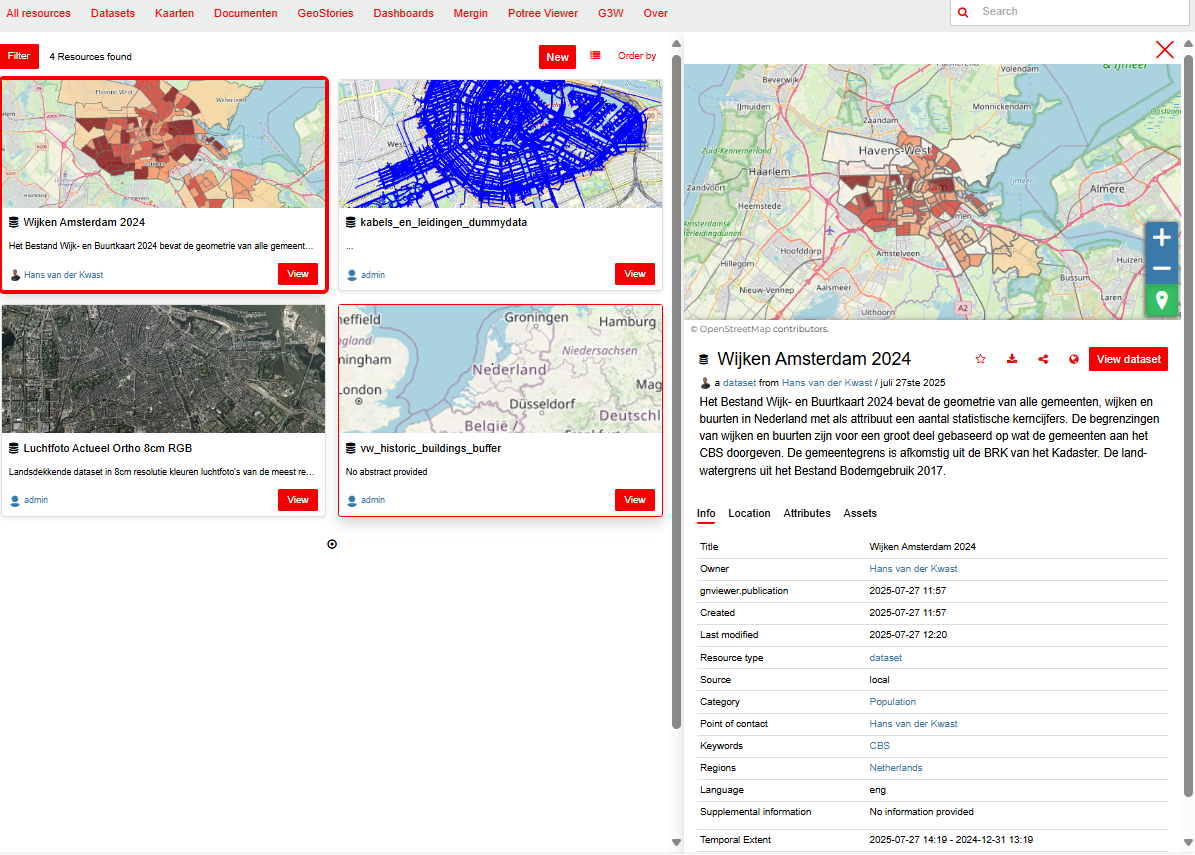Navigate to Dashboards

[x=403, y=13]
